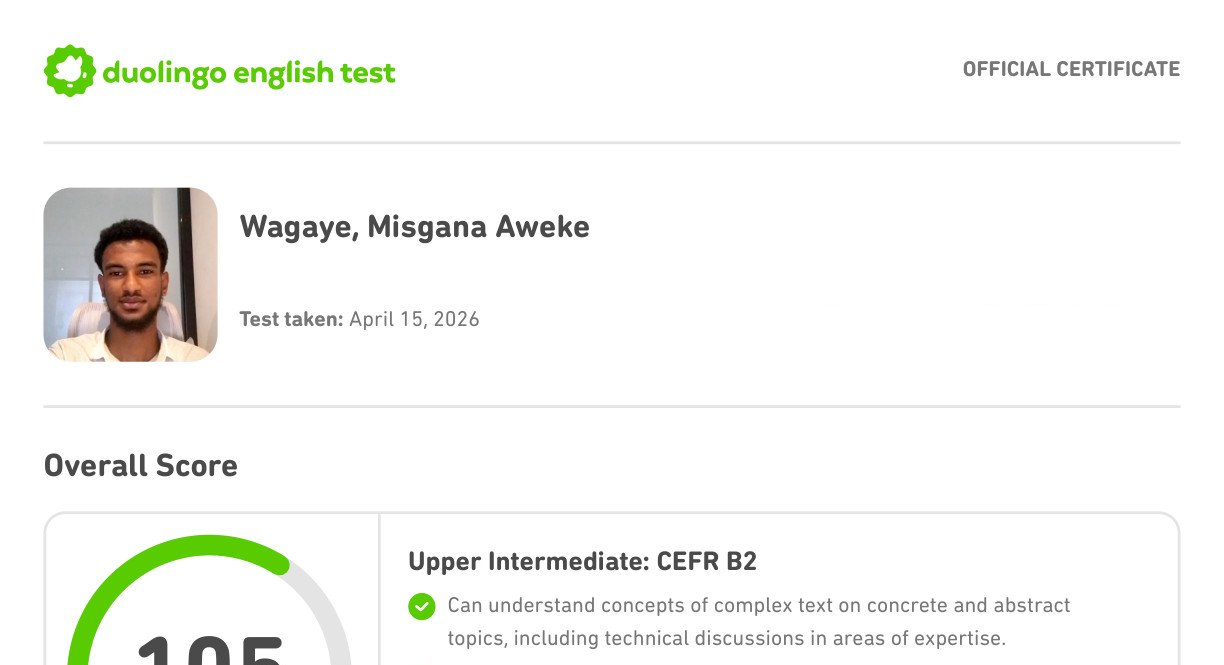The width and height of the screenshot is (1224, 665).
Task: Click the green checkmark beside the B2 description
Action: (422, 606)
